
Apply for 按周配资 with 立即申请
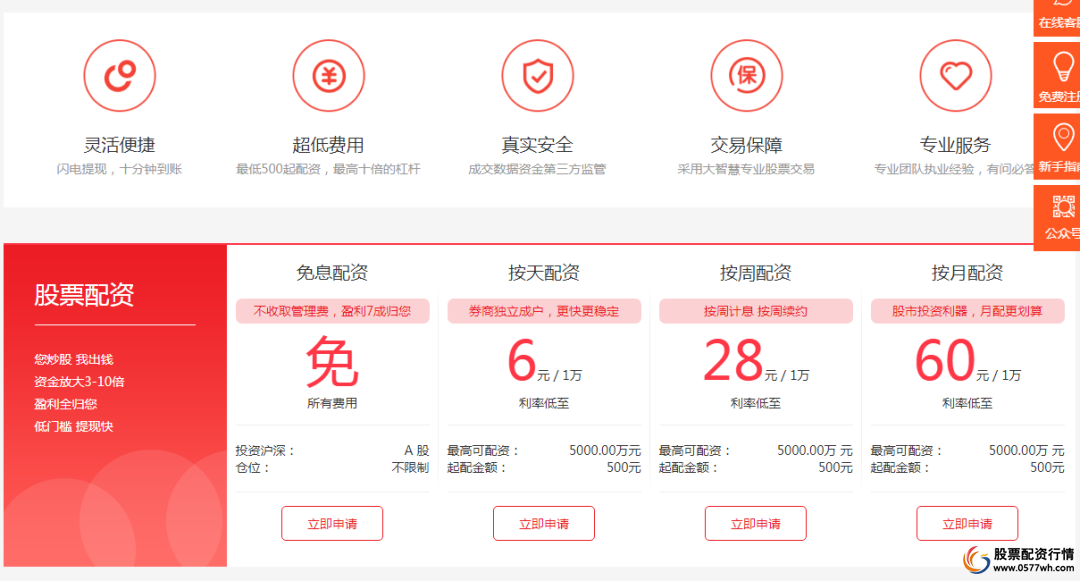click(756, 524)
